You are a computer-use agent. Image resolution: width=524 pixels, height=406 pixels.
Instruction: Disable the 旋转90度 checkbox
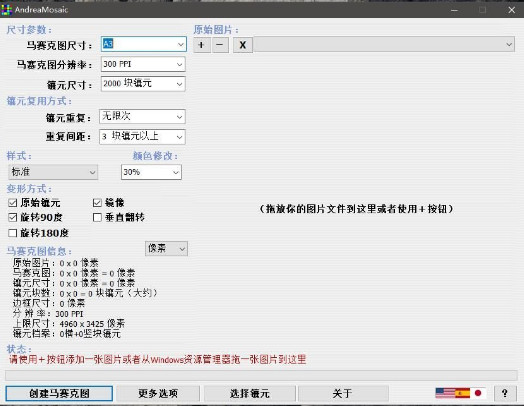[x=13, y=218]
